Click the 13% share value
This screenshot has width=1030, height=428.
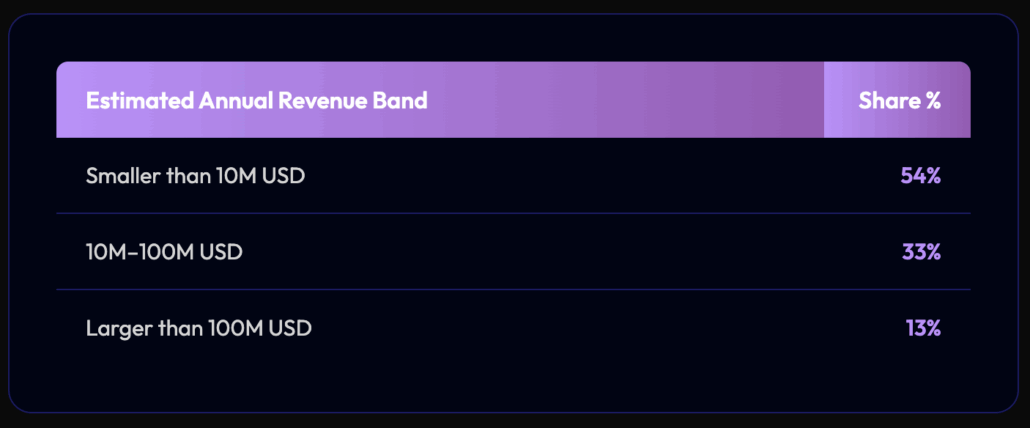pyautogui.click(x=922, y=327)
